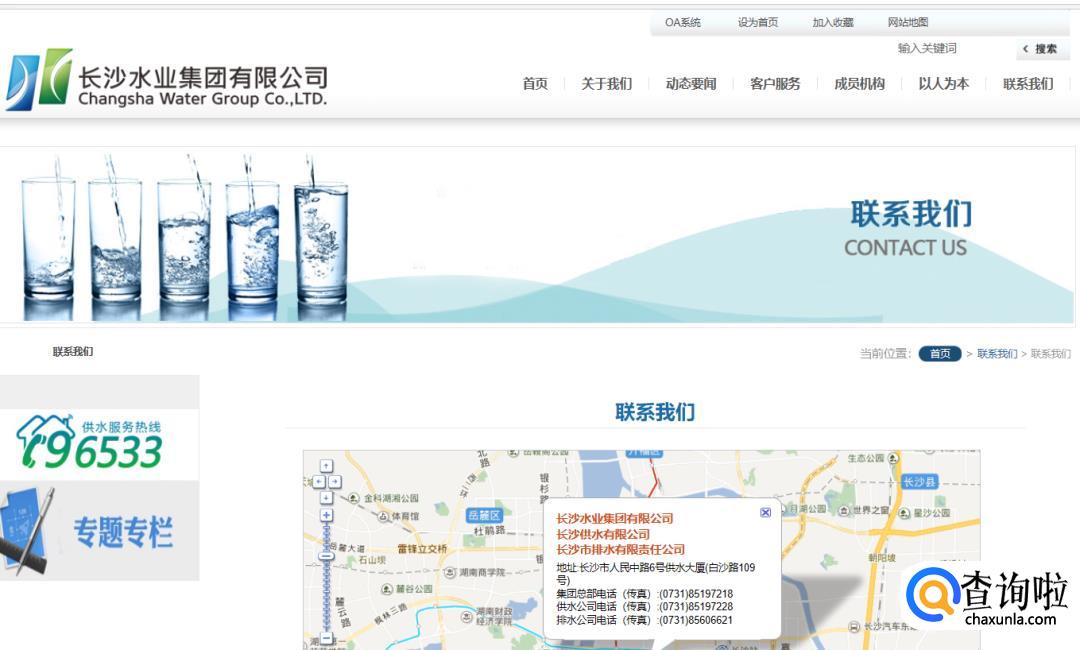
Task: Click the CONTACT US banner text
Action: [906, 248]
